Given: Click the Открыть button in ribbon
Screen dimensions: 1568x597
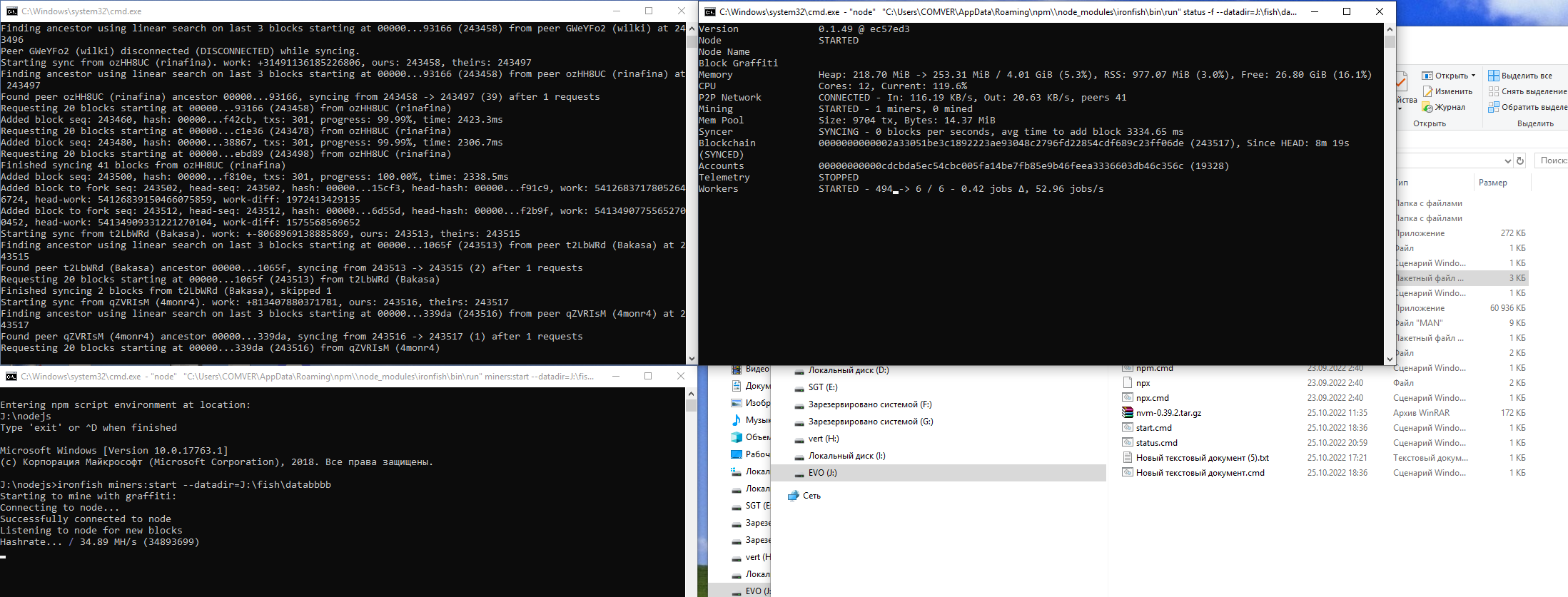Looking at the screenshot, I should tap(1448, 76).
